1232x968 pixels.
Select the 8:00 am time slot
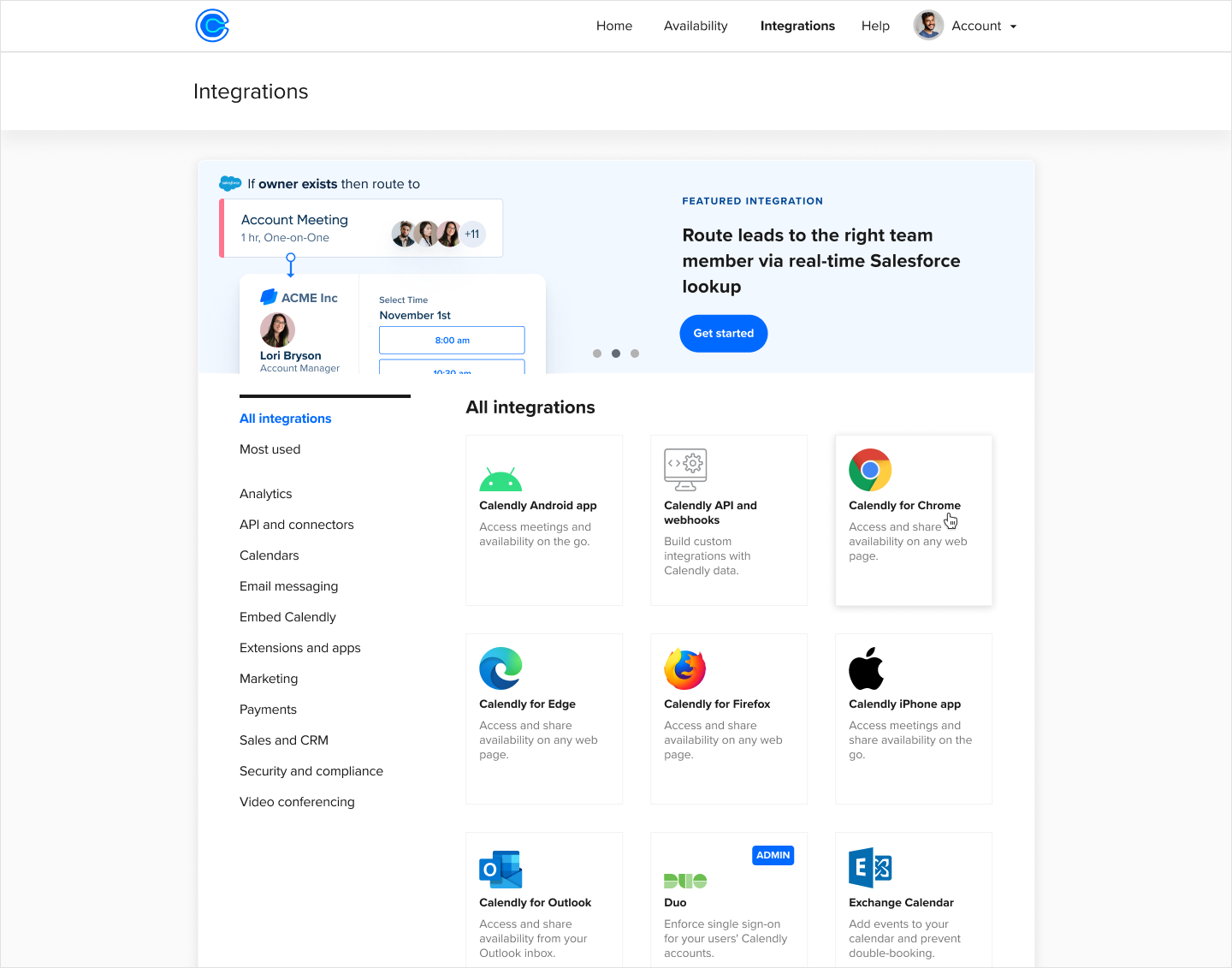point(452,340)
